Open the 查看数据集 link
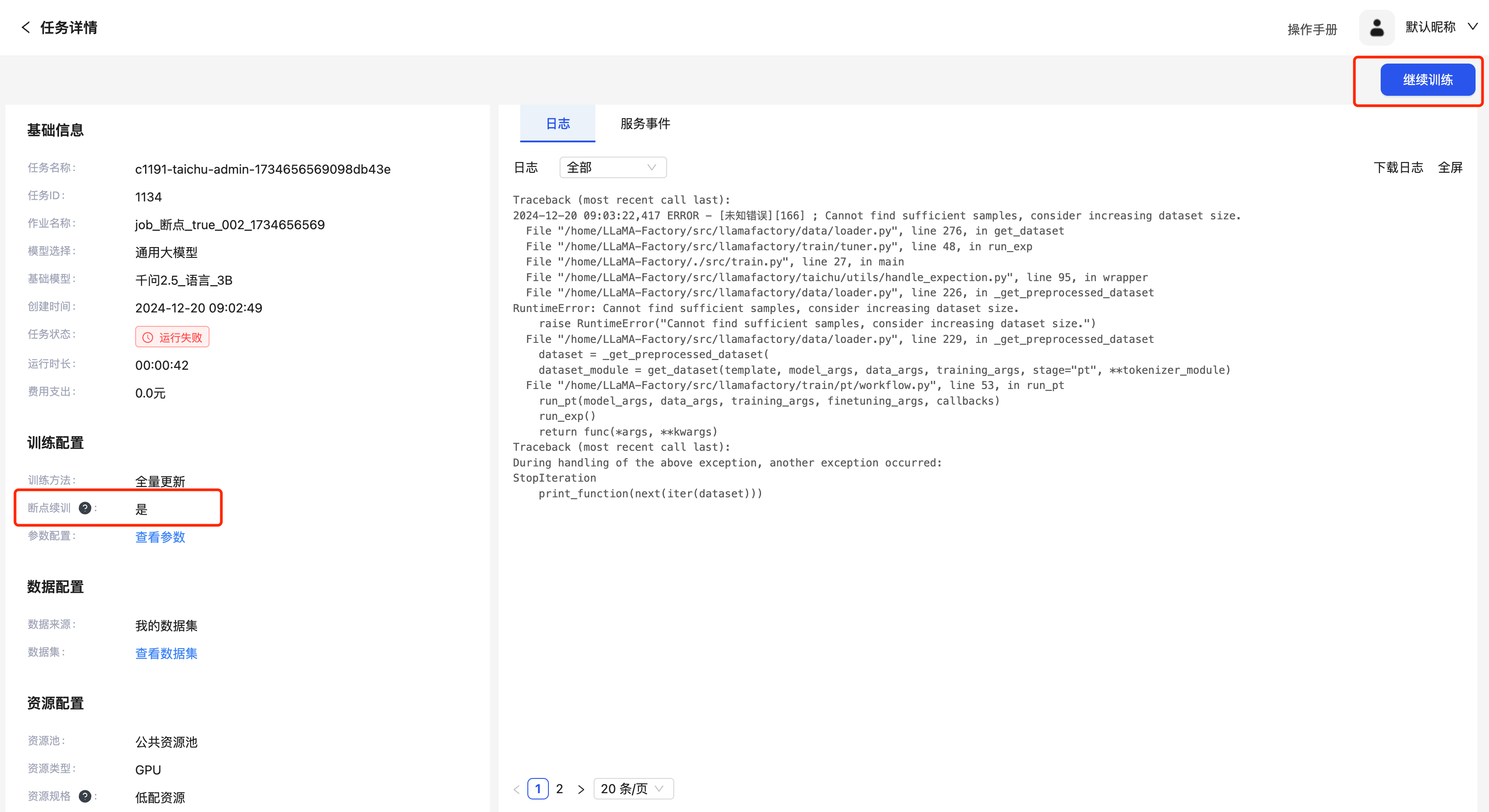 [x=167, y=653]
